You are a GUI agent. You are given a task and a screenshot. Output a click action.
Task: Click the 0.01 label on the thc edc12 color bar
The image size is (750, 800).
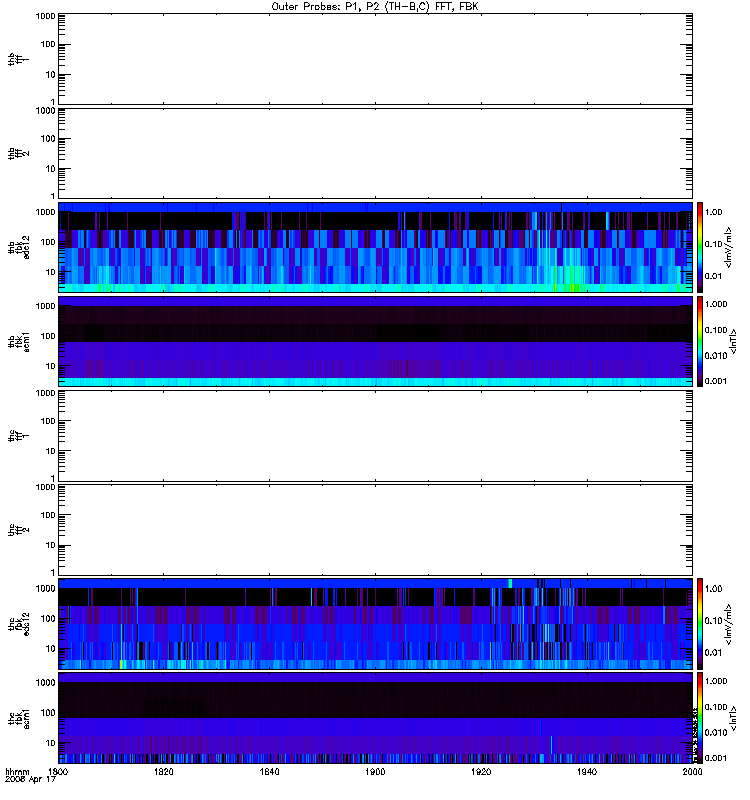coord(713,653)
